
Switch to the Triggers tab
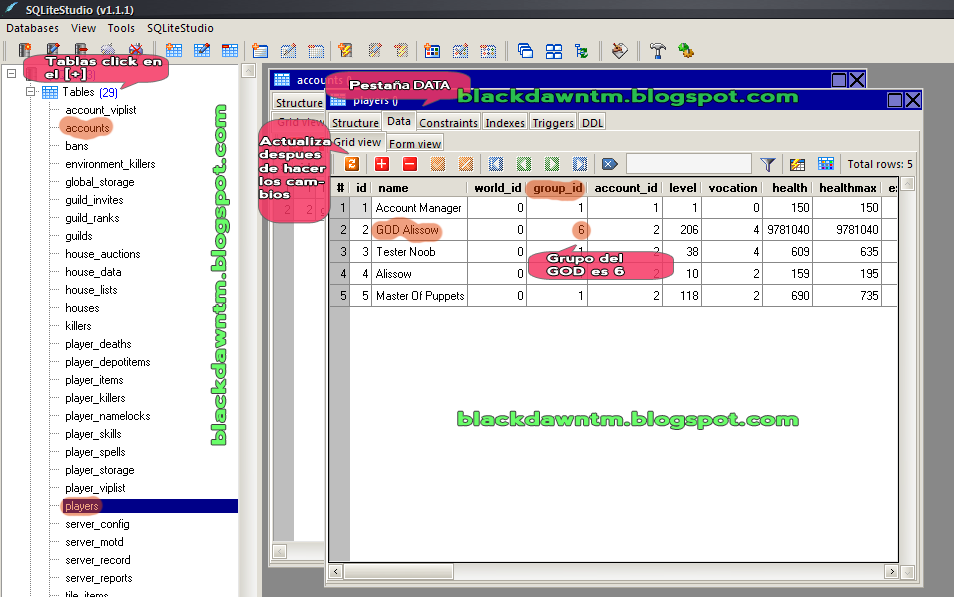pyautogui.click(x=552, y=122)
